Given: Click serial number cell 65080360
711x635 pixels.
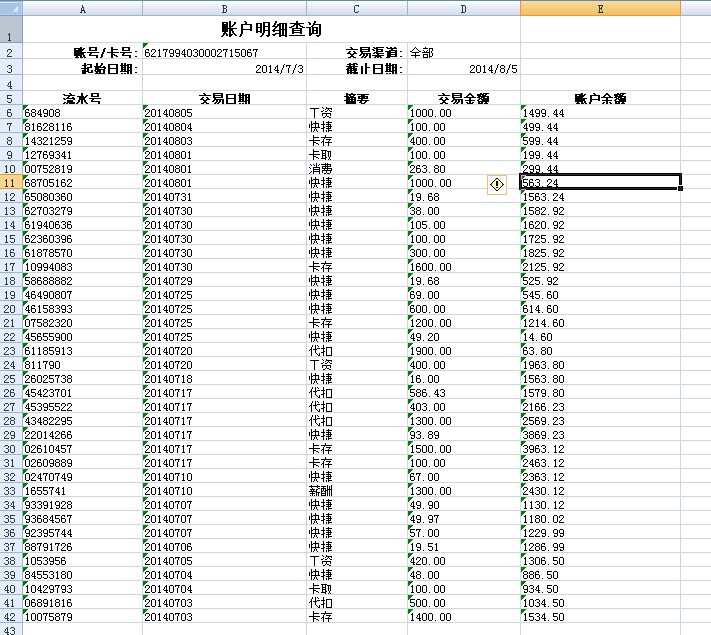Looking at the screenshot, I should tap(83, 197).
